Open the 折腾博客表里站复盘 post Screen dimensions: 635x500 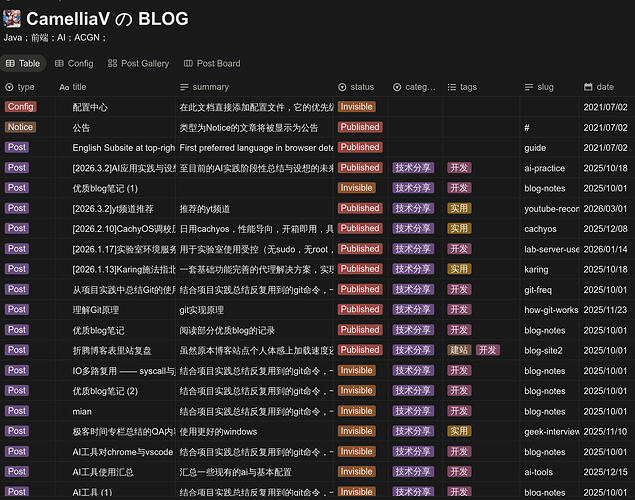[x=112, y=351]
